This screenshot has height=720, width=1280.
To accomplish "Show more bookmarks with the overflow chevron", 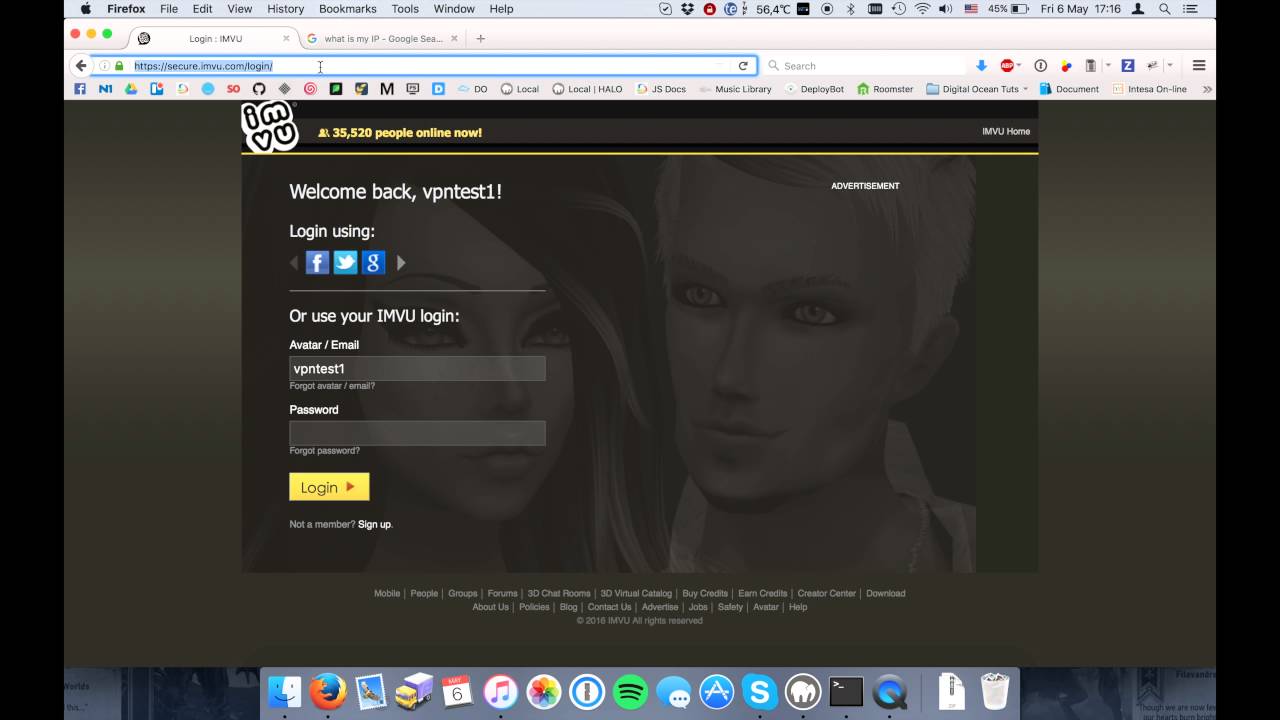I will pos(1207,89).
